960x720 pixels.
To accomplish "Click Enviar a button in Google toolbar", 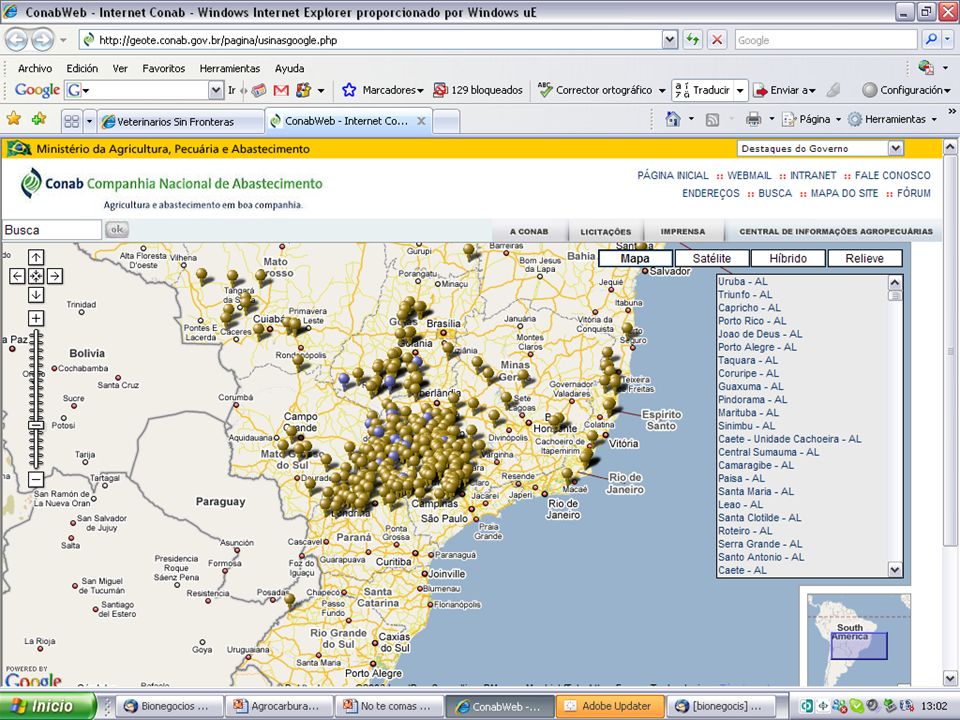I will 783,91.
